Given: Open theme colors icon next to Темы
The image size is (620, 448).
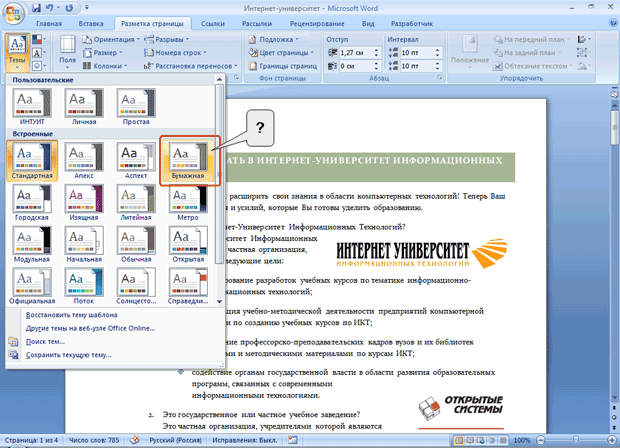Looking at the screenshot, I should pos(39,40).
